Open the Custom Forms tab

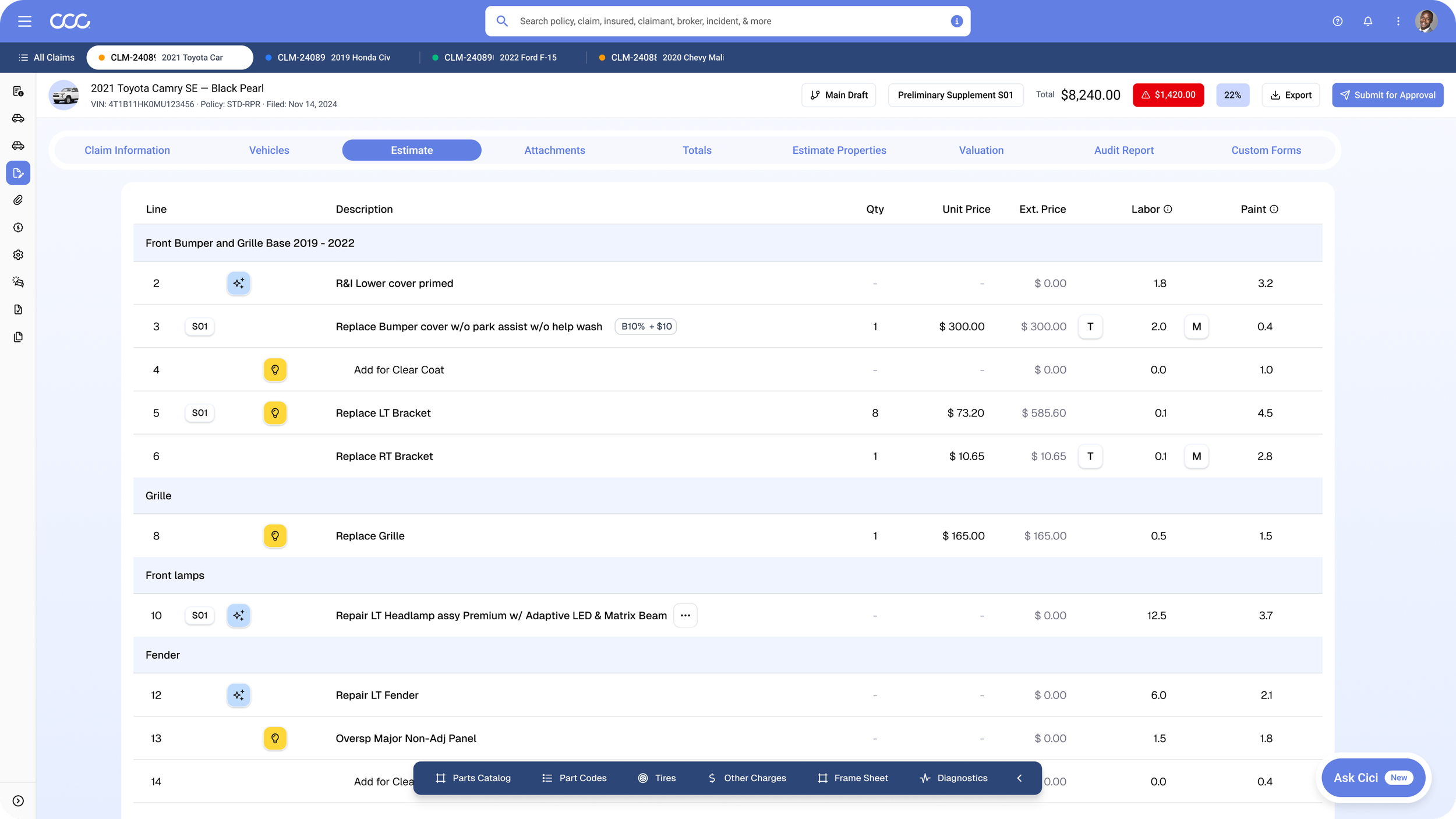[x=1266, y=150]
